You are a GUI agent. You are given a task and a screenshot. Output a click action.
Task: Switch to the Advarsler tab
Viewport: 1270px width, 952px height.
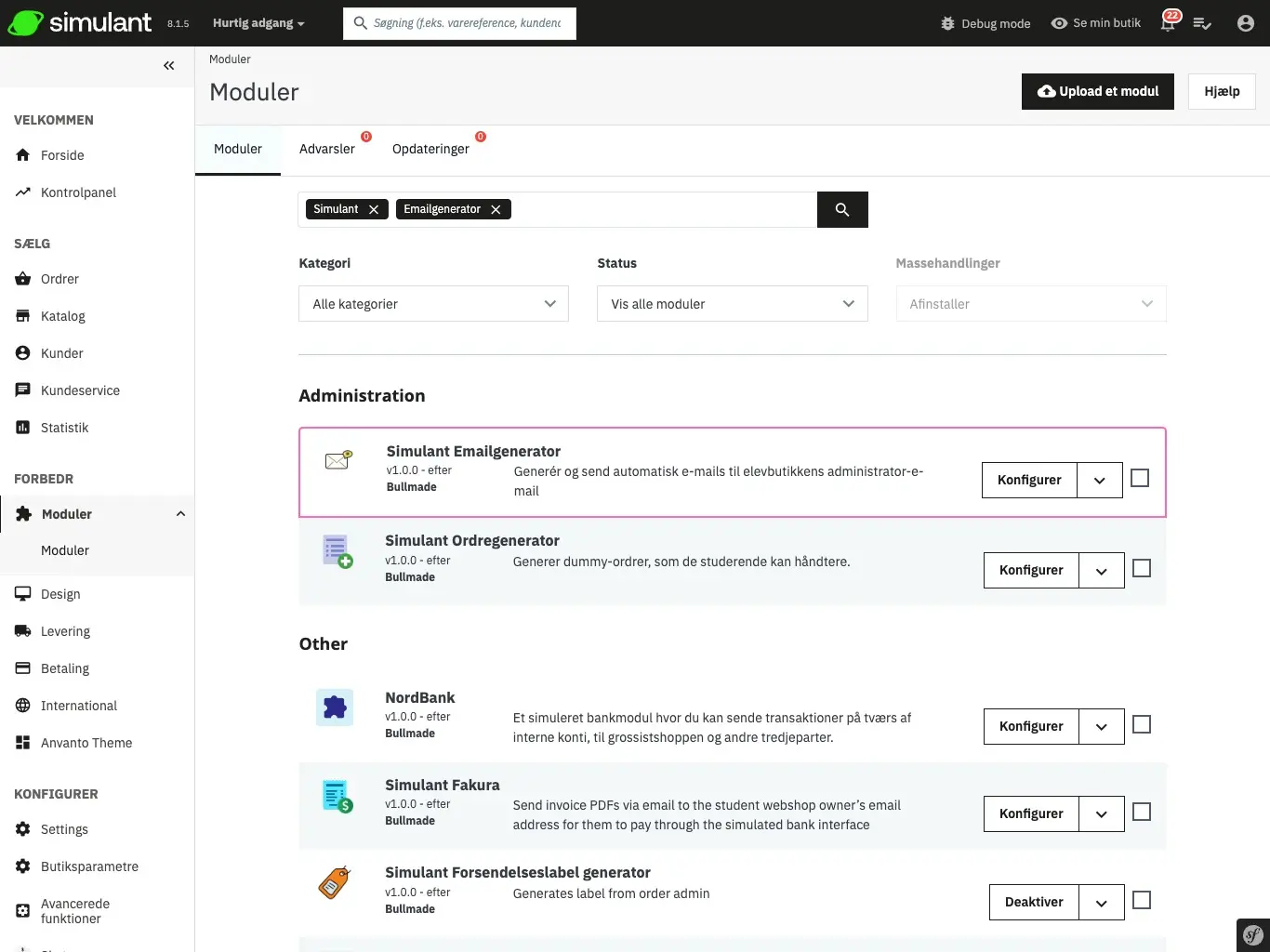pos(327,149)
